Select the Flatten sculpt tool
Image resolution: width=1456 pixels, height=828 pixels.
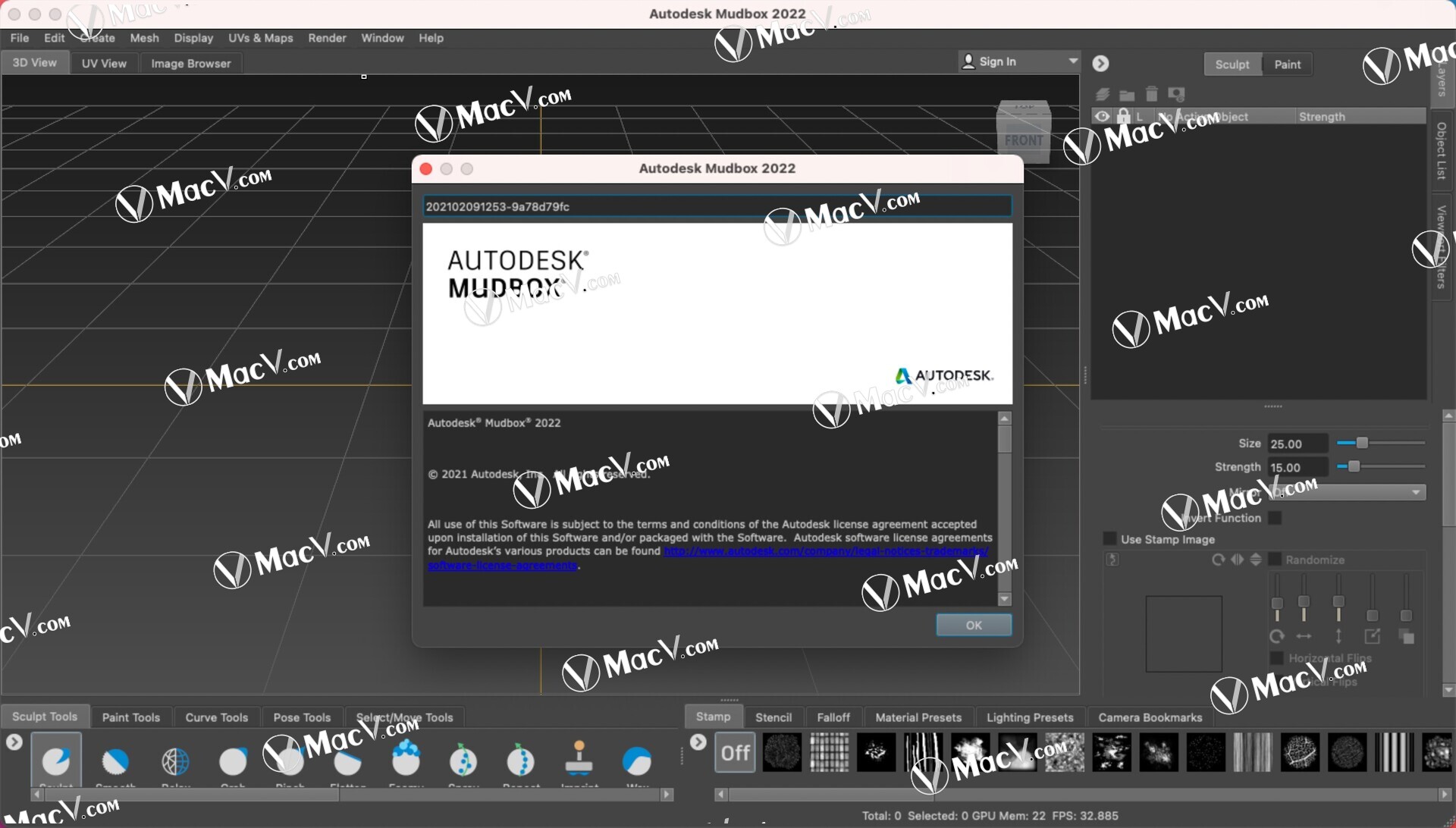click(x=348, y=761)
